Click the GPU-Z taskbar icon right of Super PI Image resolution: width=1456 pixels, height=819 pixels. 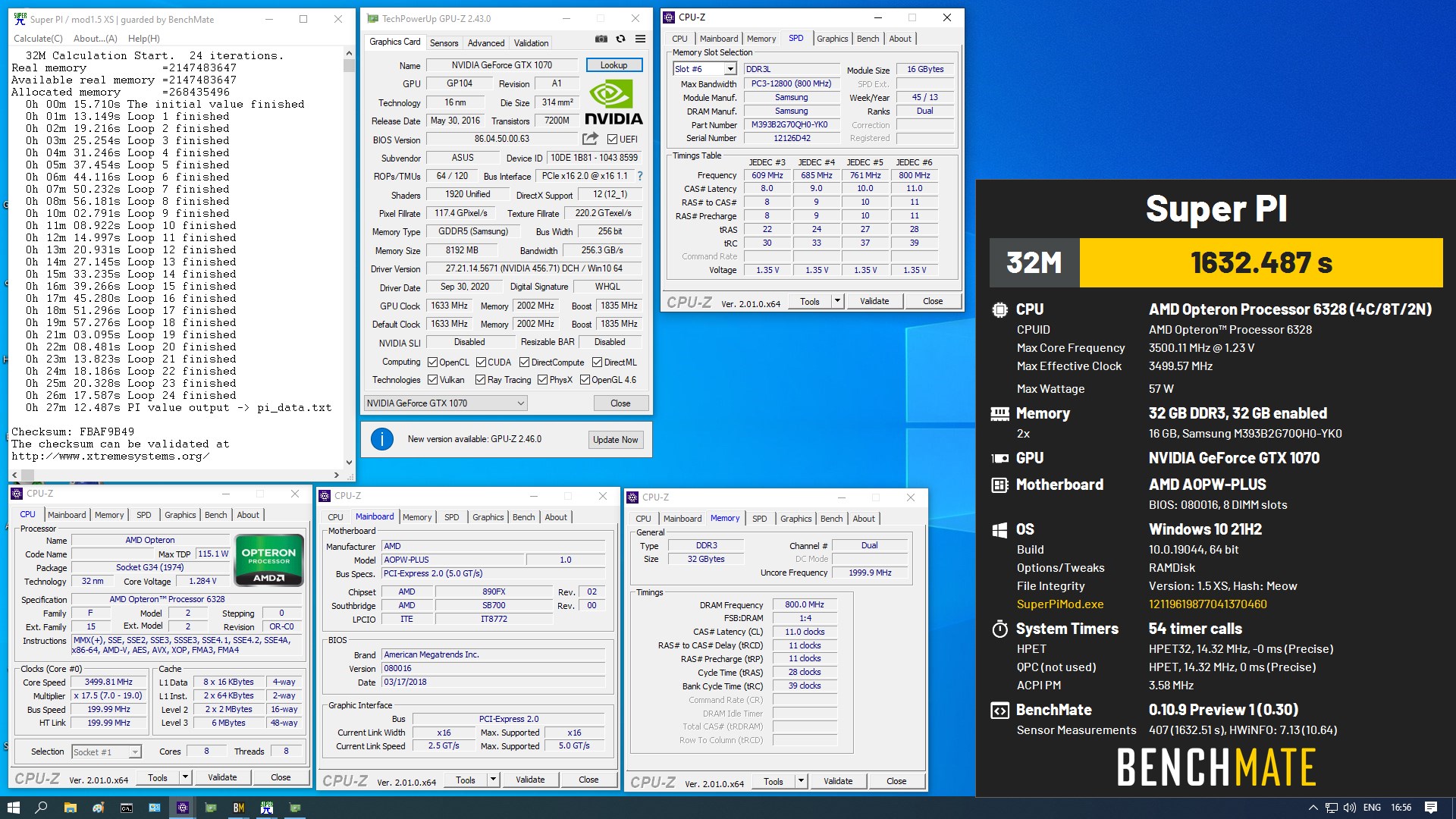click(295, 808)
